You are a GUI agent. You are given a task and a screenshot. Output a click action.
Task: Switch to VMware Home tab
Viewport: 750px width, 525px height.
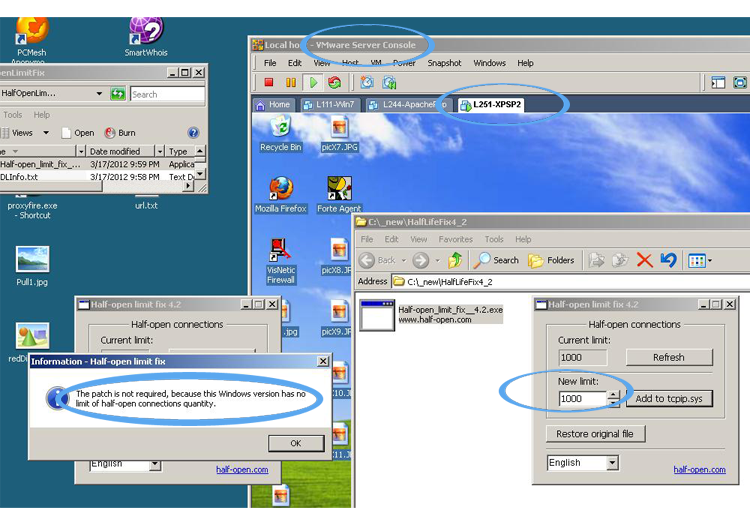click(x=273, y=105)
